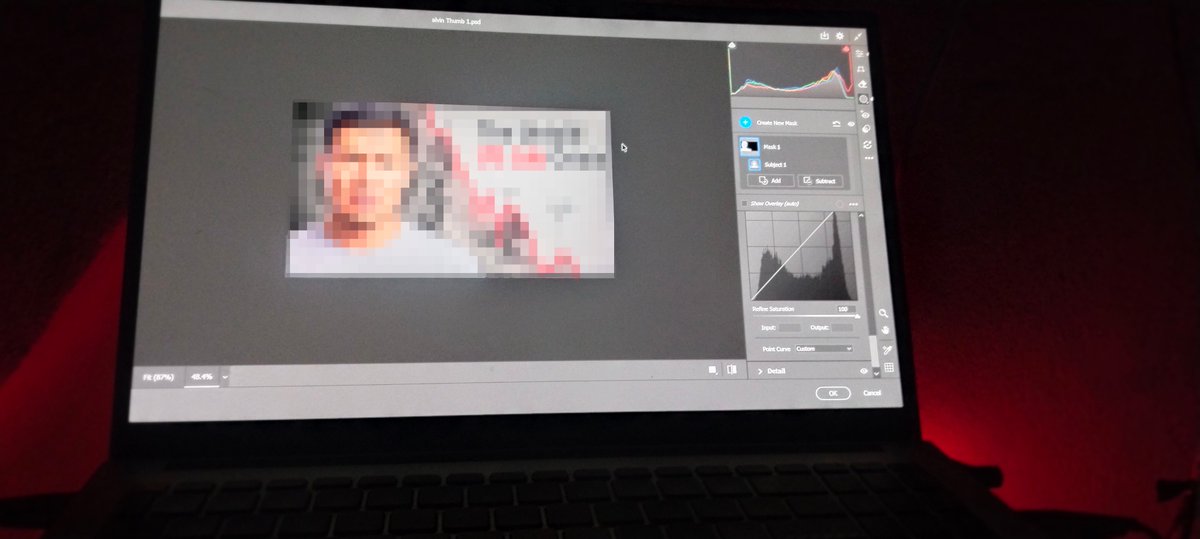The height and width of the screenshot is (539, 1200).
Task: Click the Add to mask button
Action: [x=770, y=181]
